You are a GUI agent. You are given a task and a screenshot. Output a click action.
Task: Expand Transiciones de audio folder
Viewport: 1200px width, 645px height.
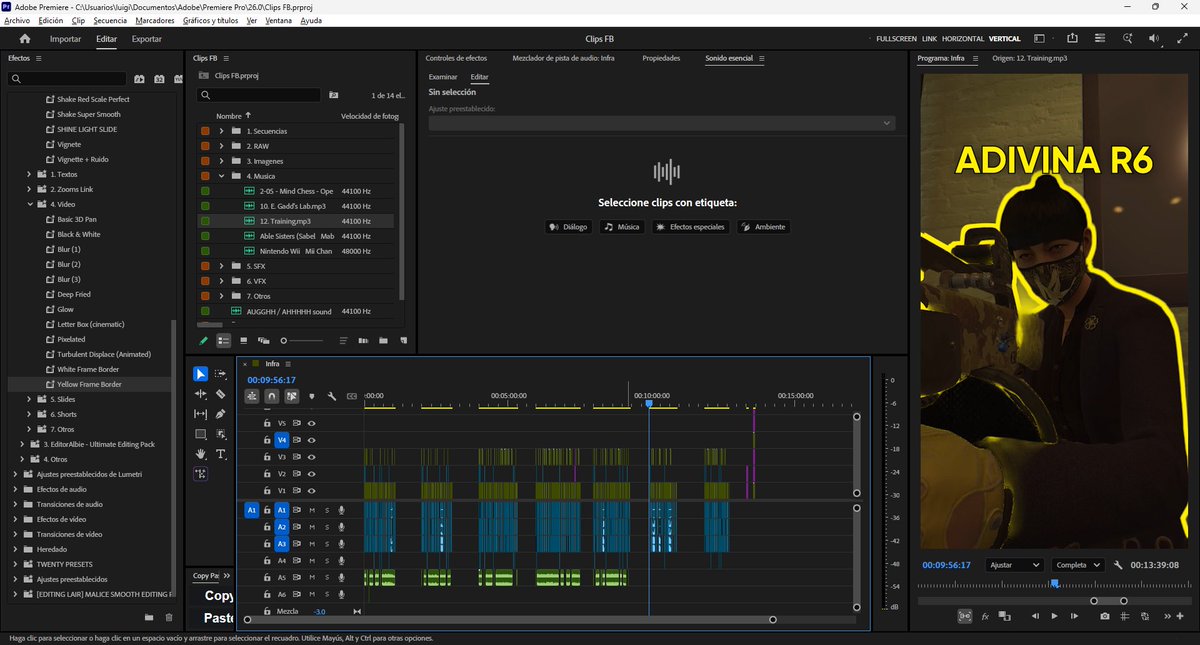pos(16,504)
